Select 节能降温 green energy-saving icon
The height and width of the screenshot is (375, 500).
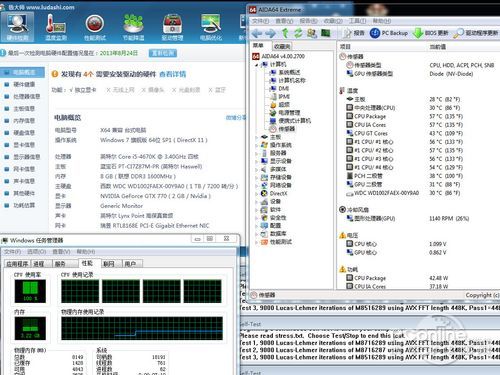pyautogui.click(x=133, y=27)
